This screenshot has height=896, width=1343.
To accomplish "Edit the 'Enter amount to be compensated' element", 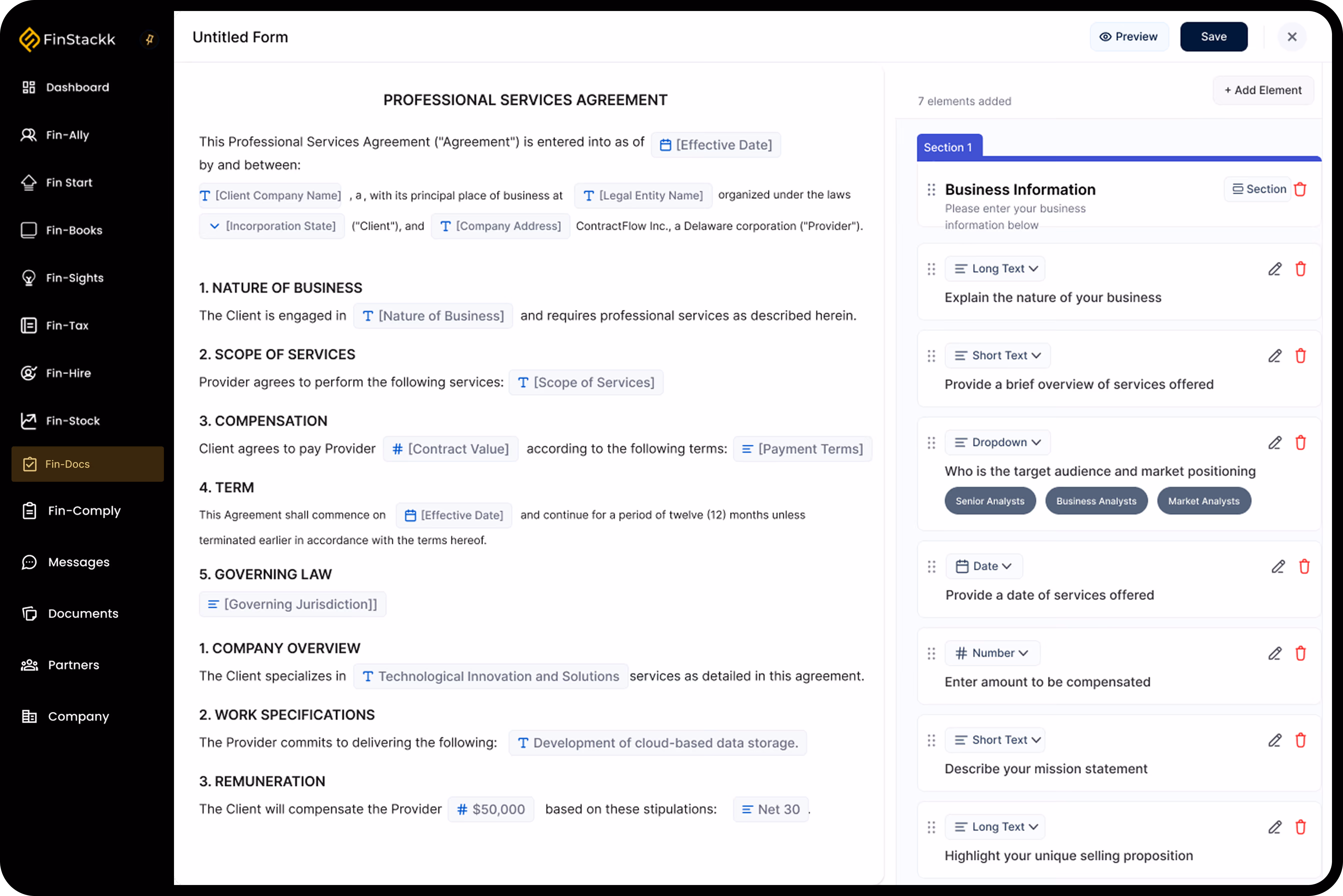I will tap(1274, 653).
